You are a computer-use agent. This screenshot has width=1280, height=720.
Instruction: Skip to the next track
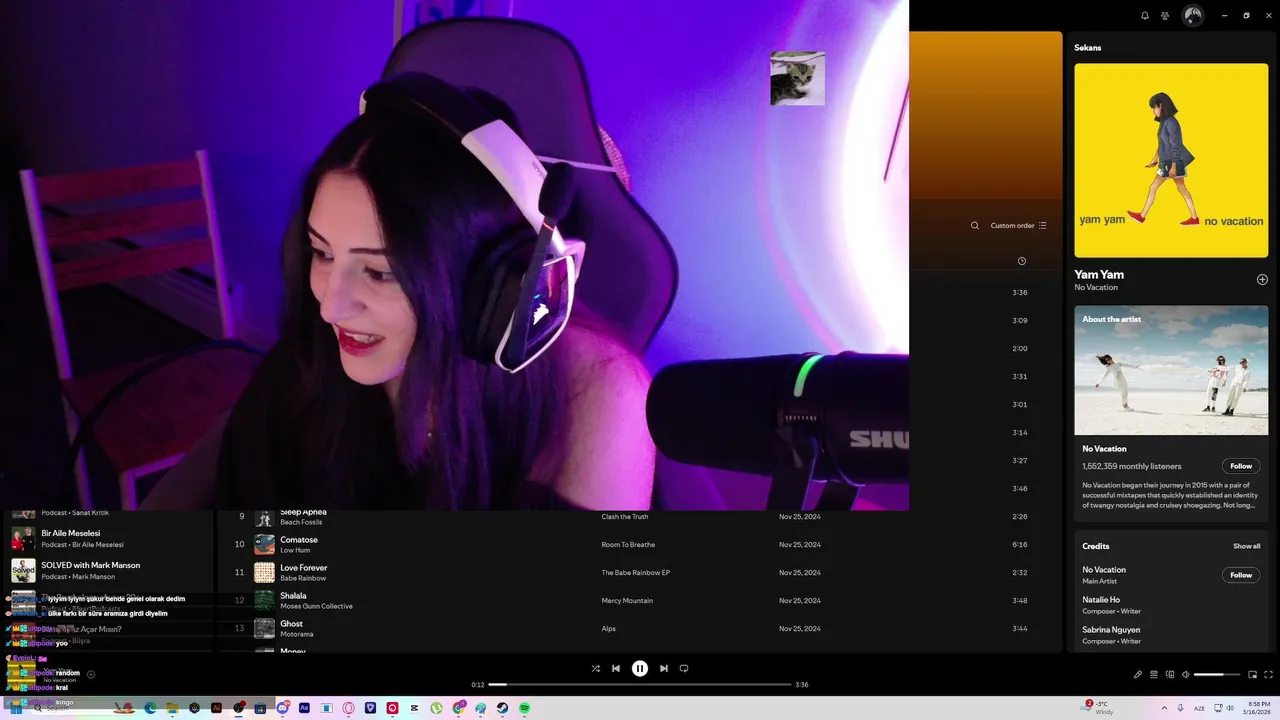[x=664, y=668]
